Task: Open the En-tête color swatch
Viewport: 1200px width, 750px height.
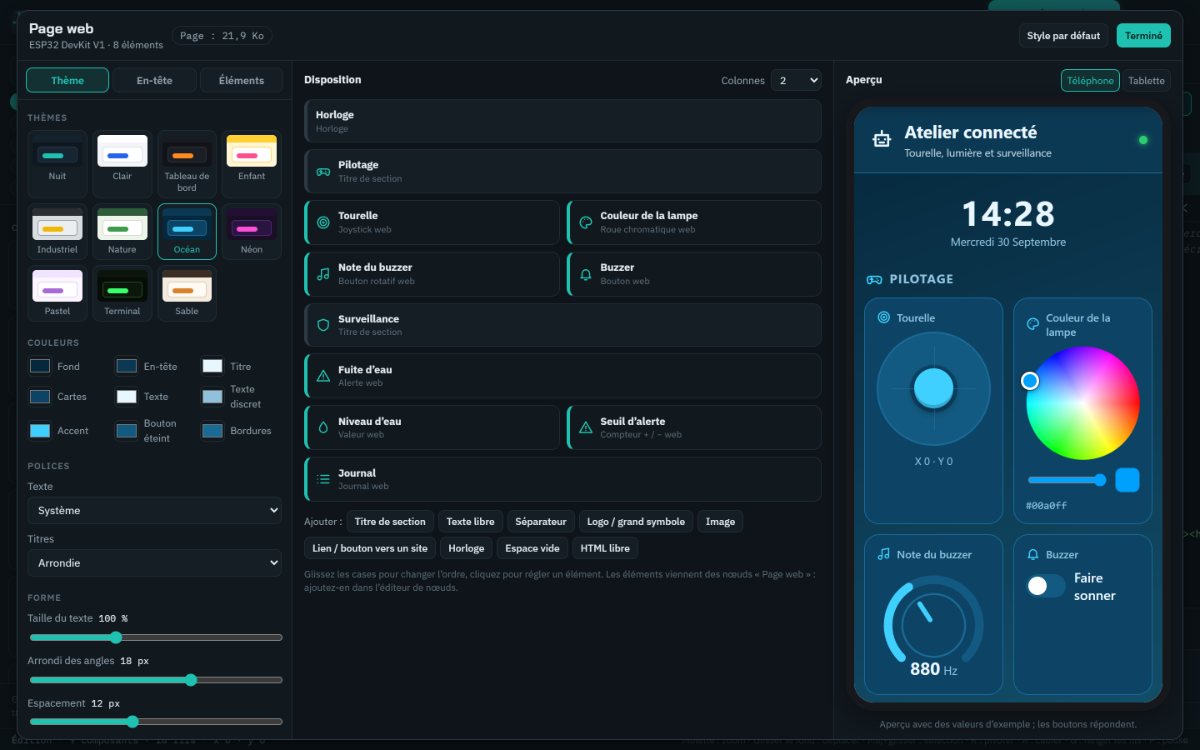Action: pyautogui.click(x=126, y=366)
